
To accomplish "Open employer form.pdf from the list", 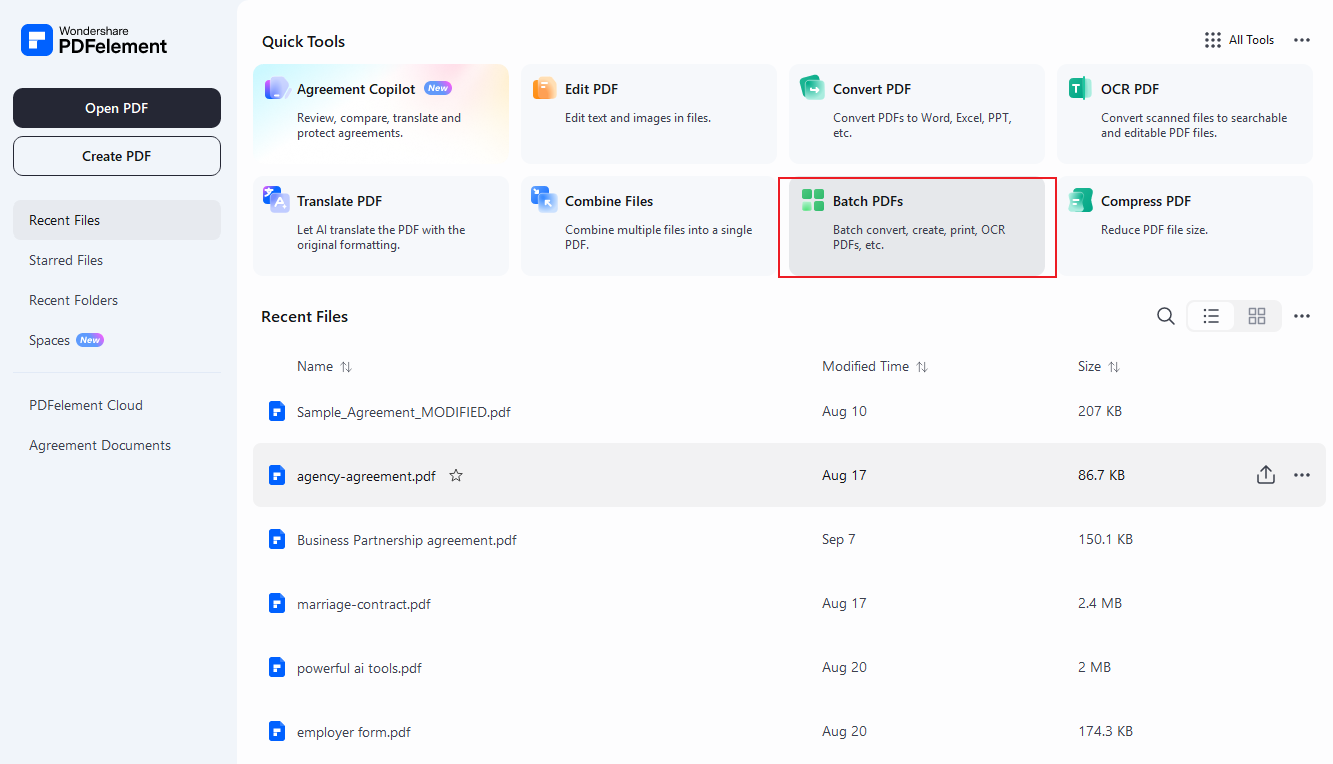I will pos(354,732).
